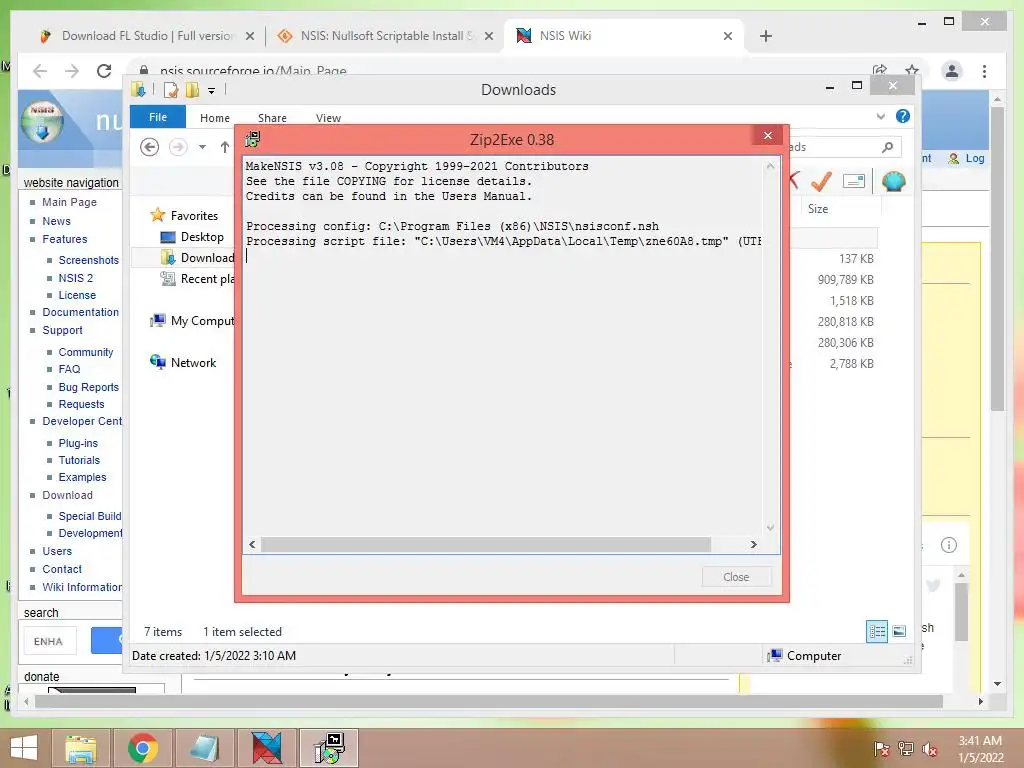This screenshot has width=1024, height=768.
Task: Open the Share ribbon tab
Action: tap(272, 118)
